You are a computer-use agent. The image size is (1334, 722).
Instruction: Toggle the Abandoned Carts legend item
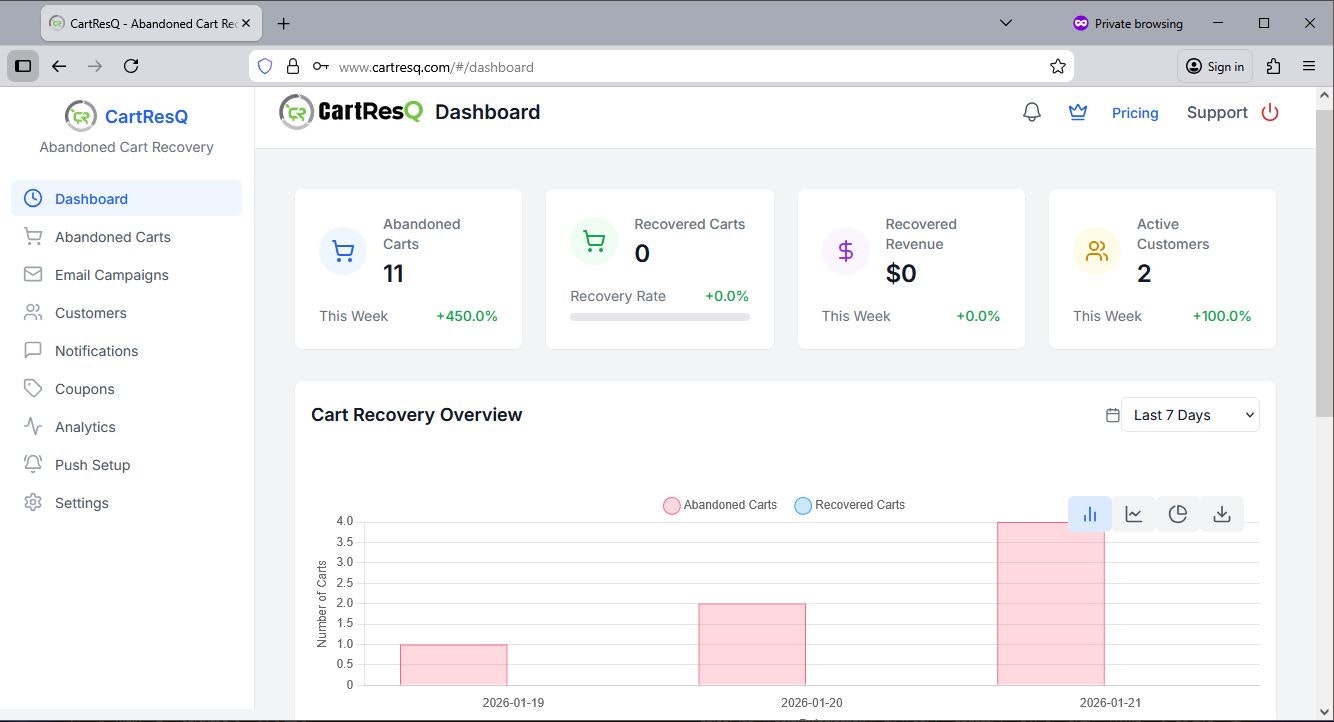(x=719, y=505)
